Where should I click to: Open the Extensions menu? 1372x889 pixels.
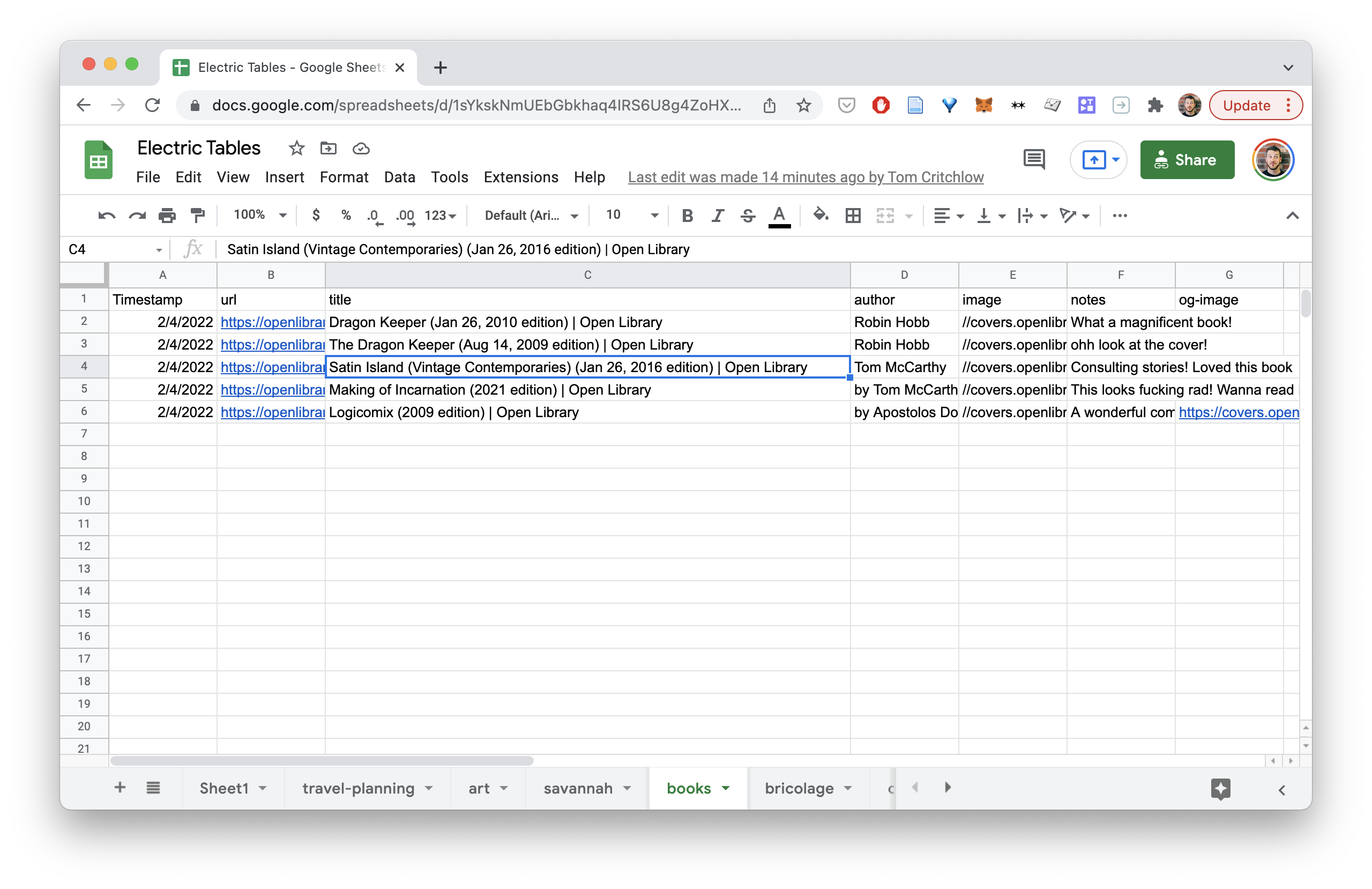coord(520,177)
